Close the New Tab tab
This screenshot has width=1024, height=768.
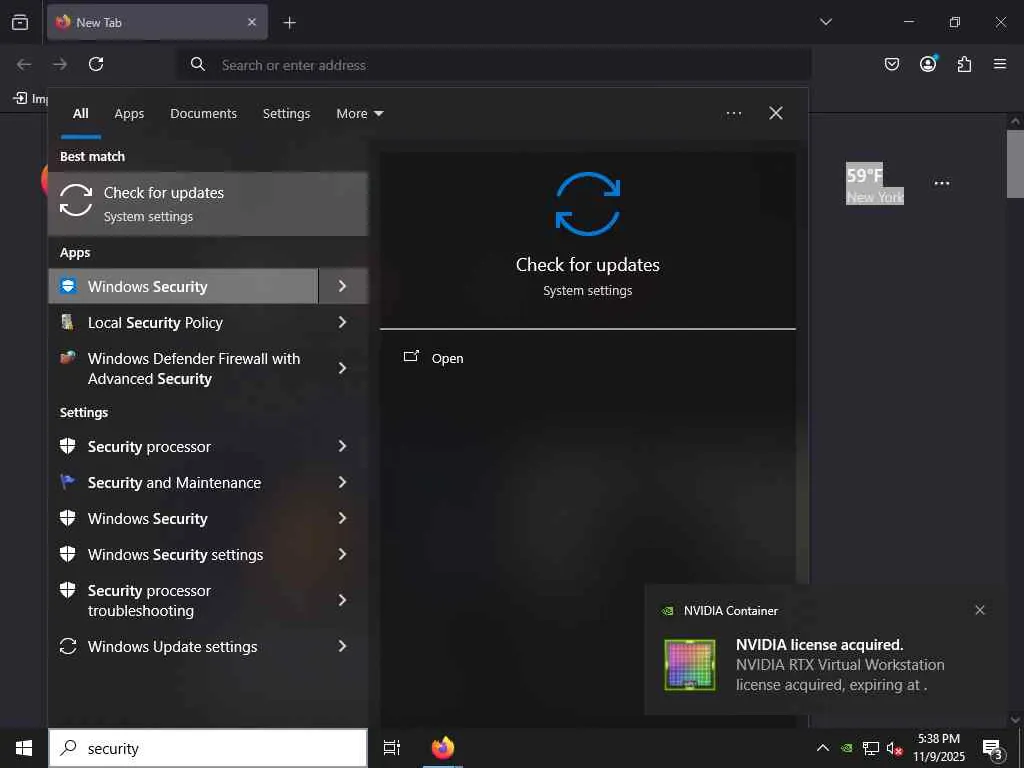(252, 22)
